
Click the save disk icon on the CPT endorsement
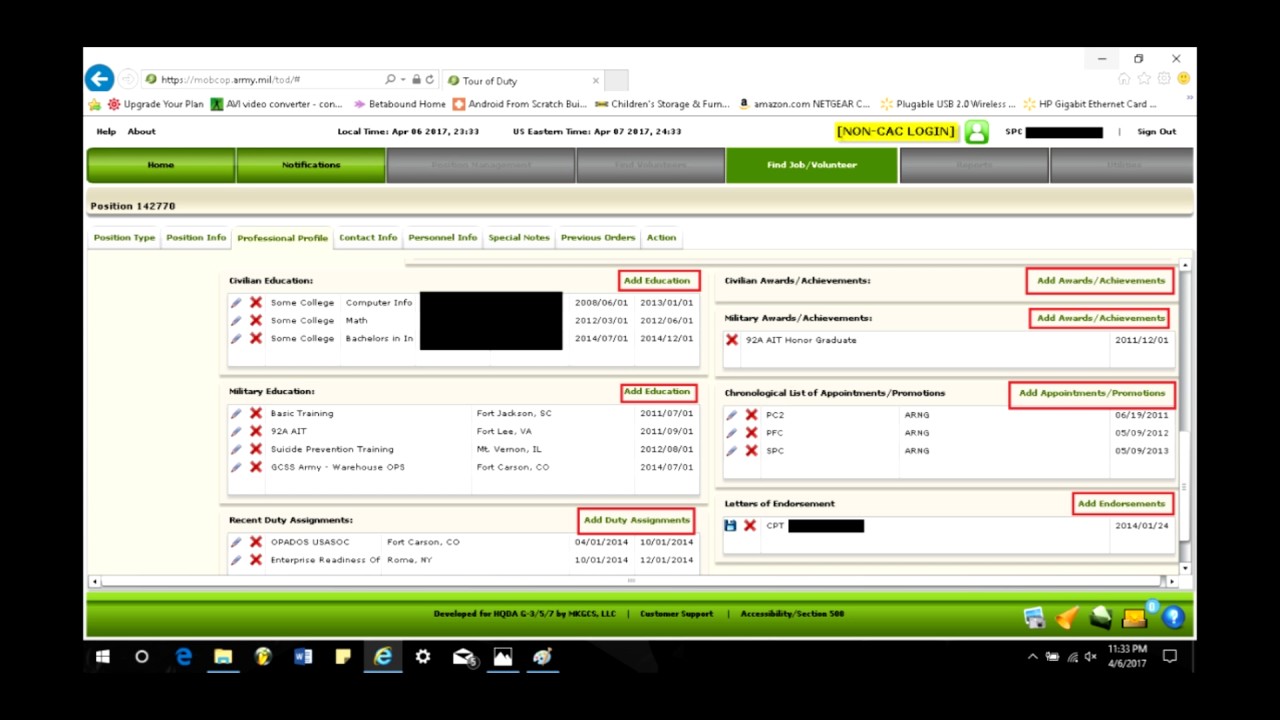click(730, 525)
